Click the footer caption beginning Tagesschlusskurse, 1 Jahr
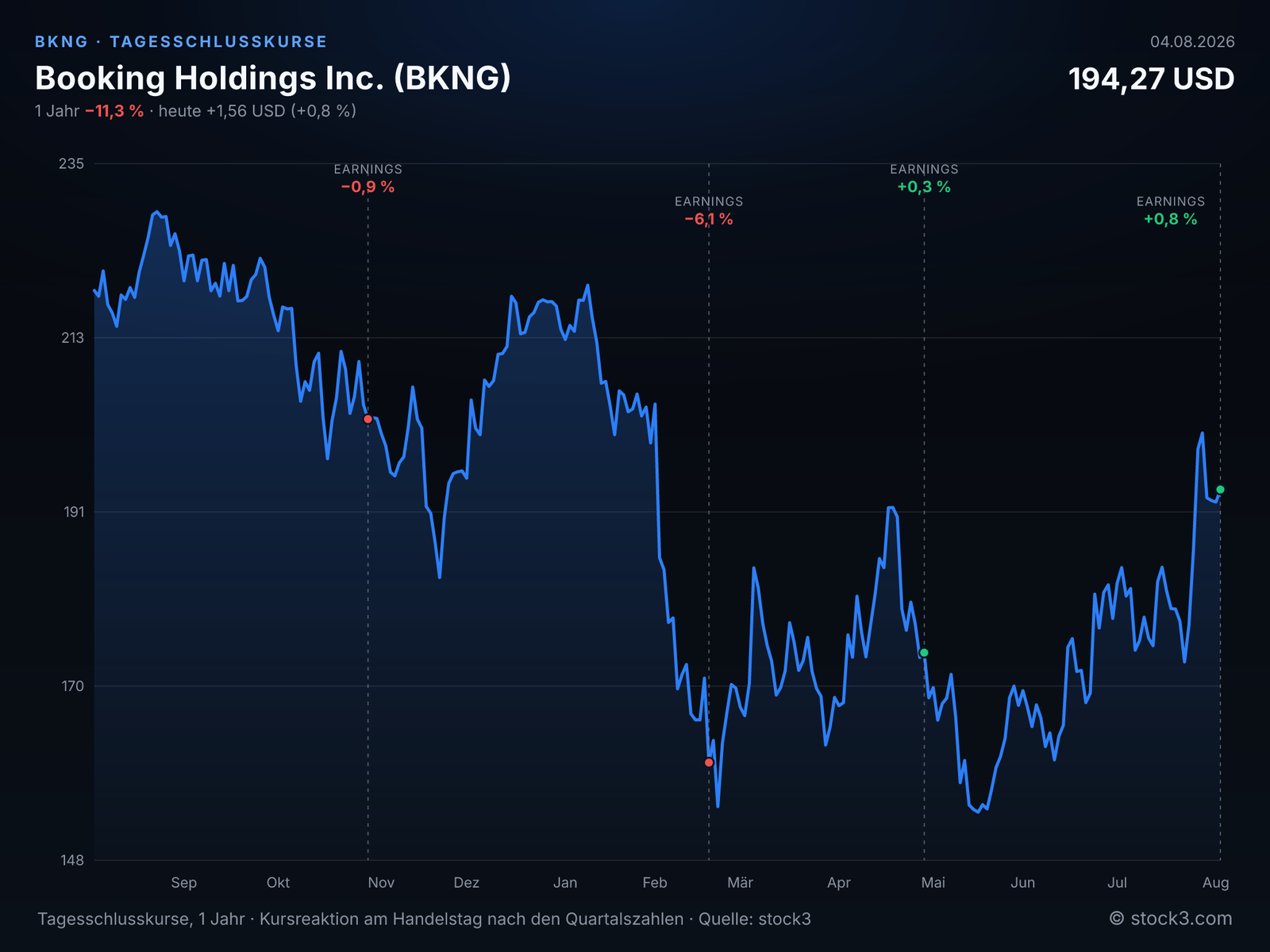The height and width of the screenshot is (952, 1270). (424, 919)
